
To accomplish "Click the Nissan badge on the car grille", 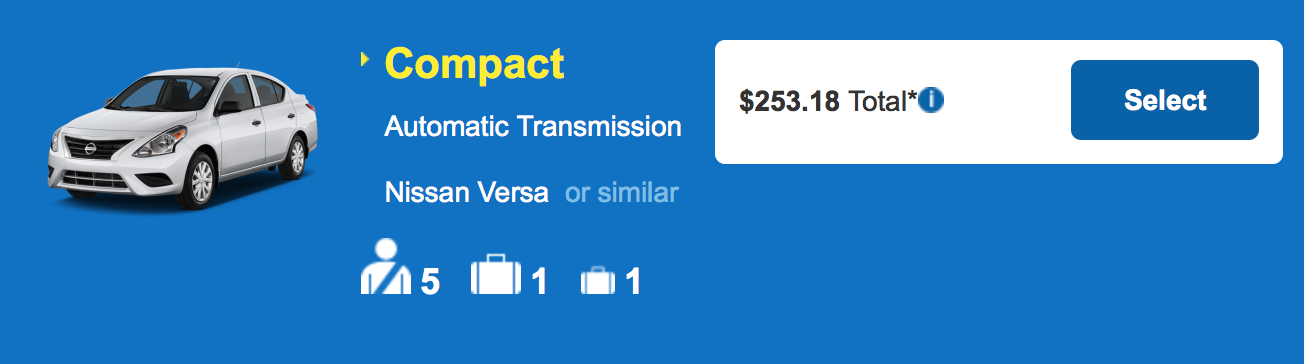I will coord(90,149).
